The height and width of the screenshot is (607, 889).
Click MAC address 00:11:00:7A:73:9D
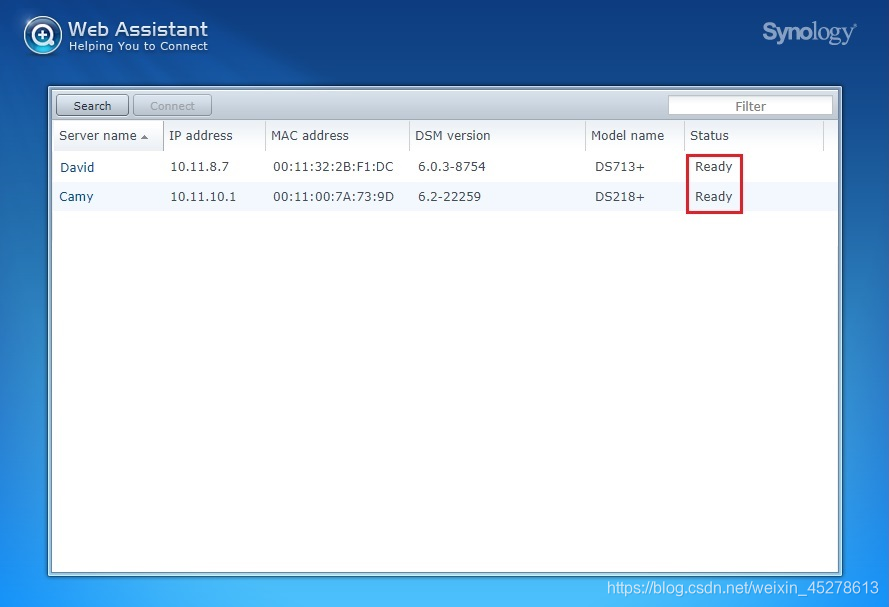tap(333, 197)
